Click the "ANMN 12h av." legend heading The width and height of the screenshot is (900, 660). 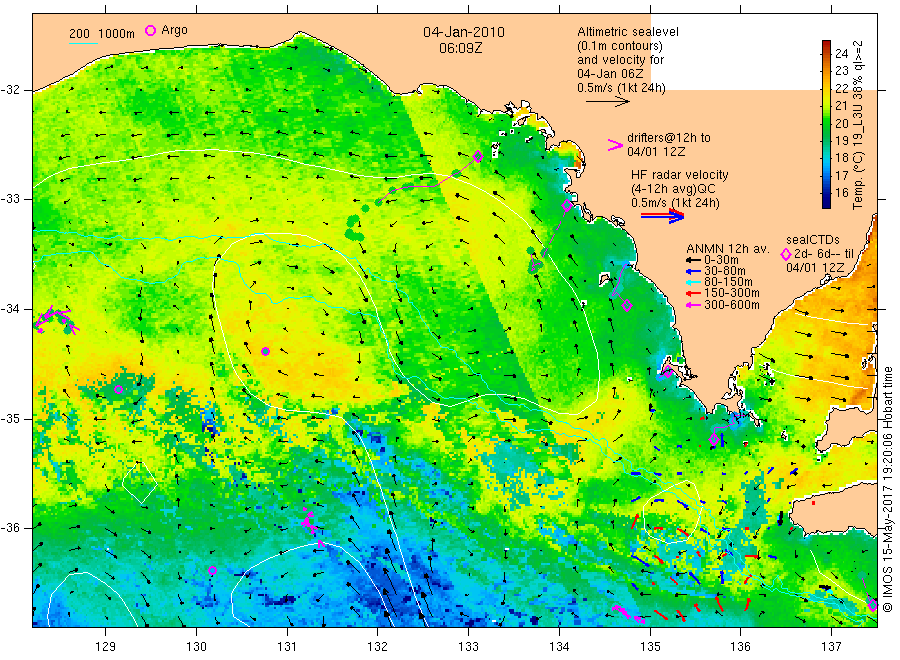click(728, 249)
